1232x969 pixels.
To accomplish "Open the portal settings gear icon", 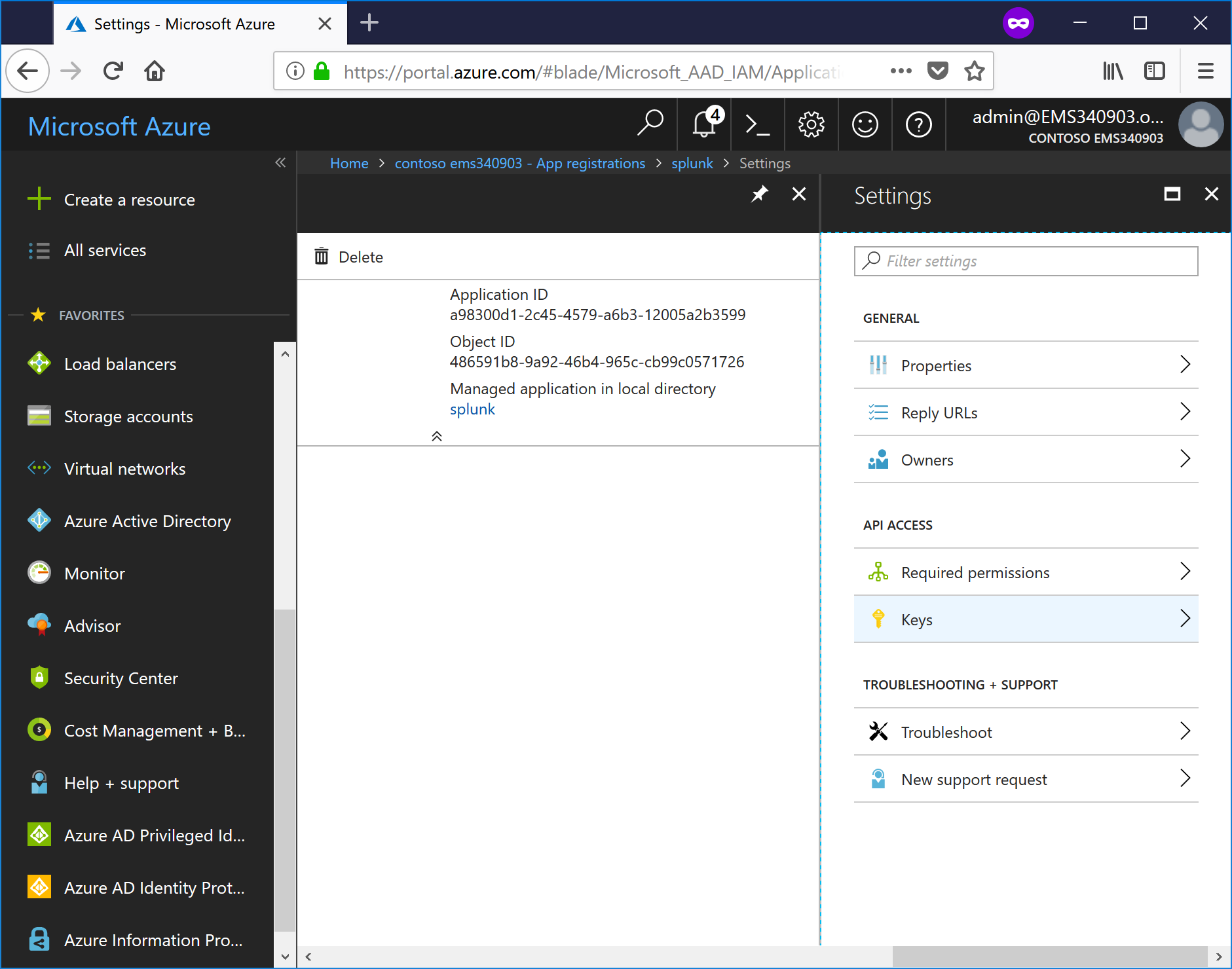I will pos(811,124).
